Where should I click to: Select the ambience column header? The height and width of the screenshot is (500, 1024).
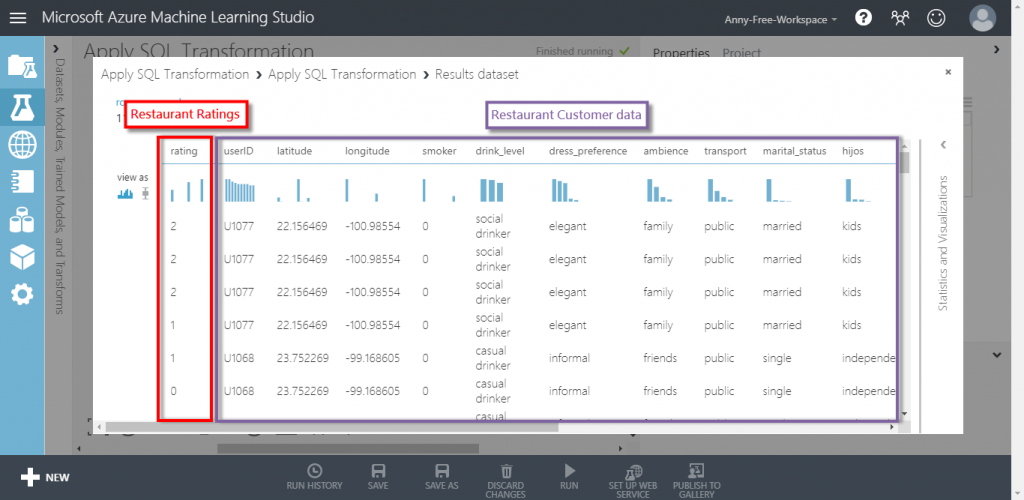666,151
